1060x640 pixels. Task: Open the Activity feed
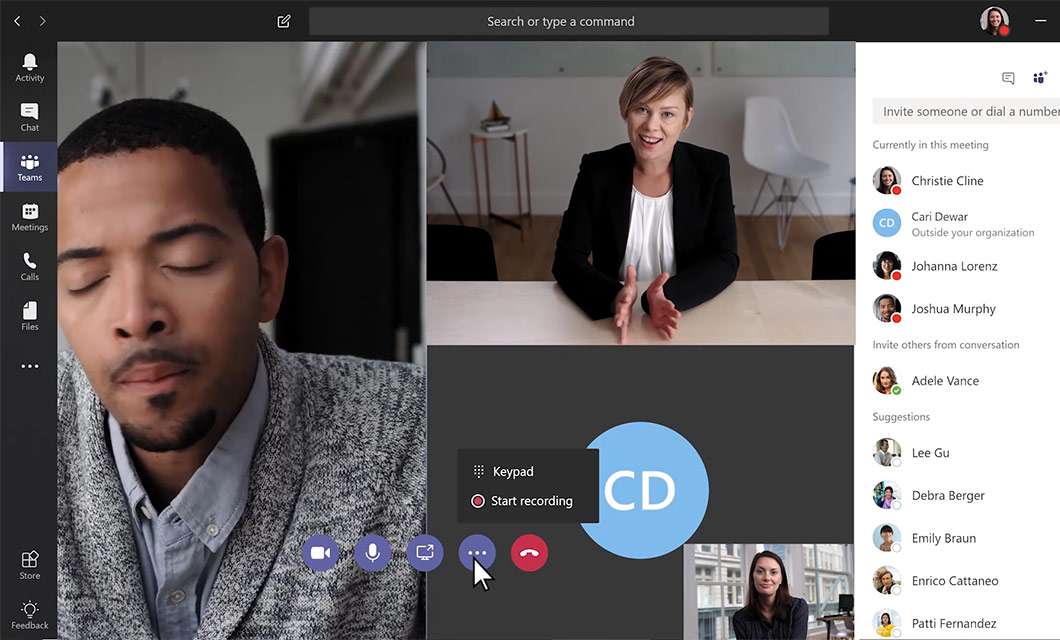tap(29, 67)
